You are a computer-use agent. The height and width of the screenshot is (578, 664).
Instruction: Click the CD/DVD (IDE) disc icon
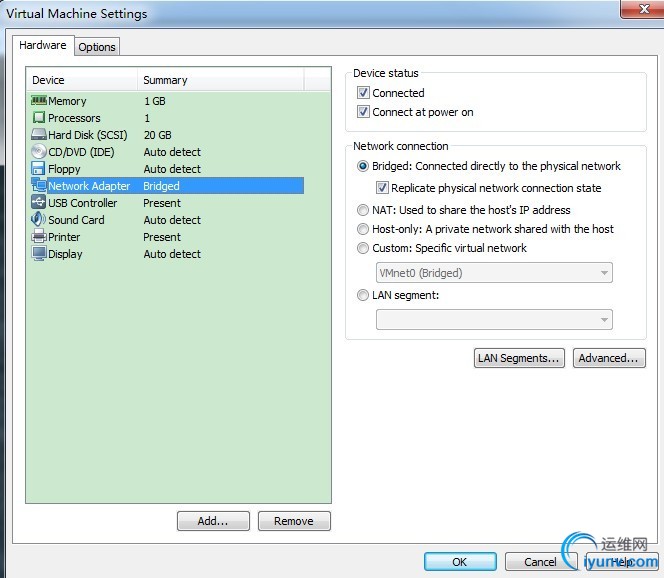(39, 151)
